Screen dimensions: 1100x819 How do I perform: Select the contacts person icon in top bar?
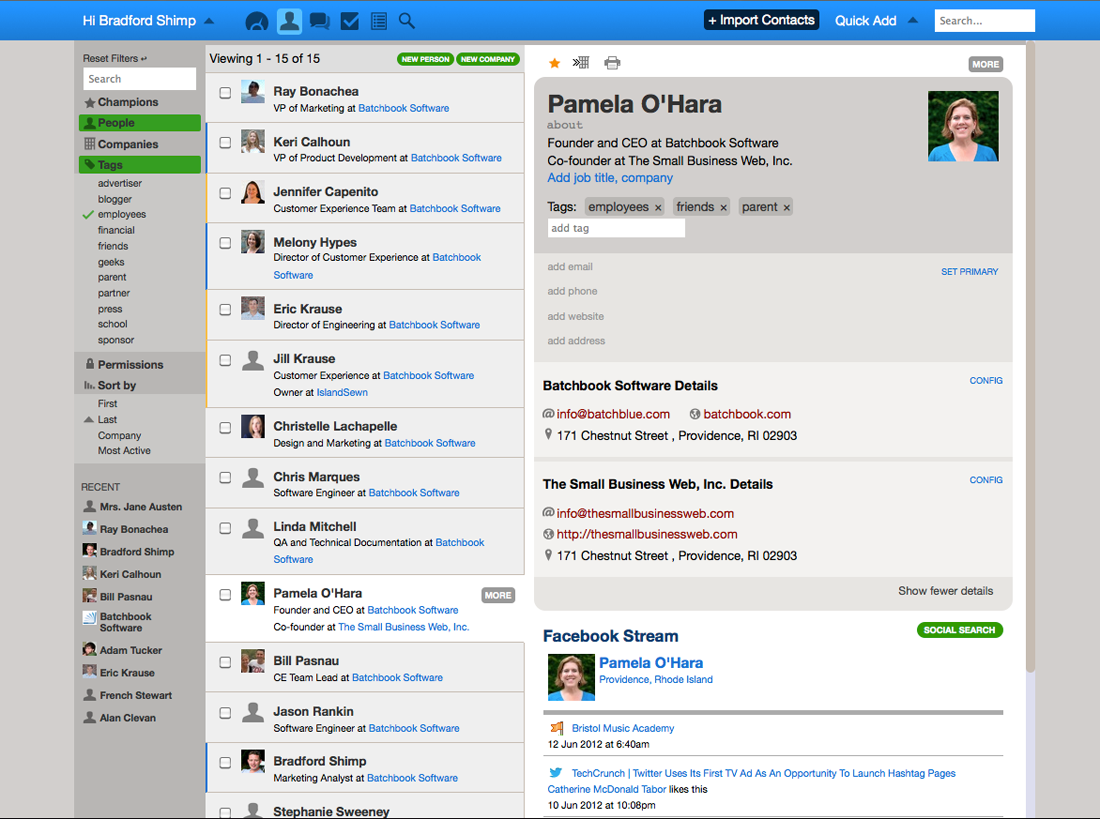coord(288,21)
